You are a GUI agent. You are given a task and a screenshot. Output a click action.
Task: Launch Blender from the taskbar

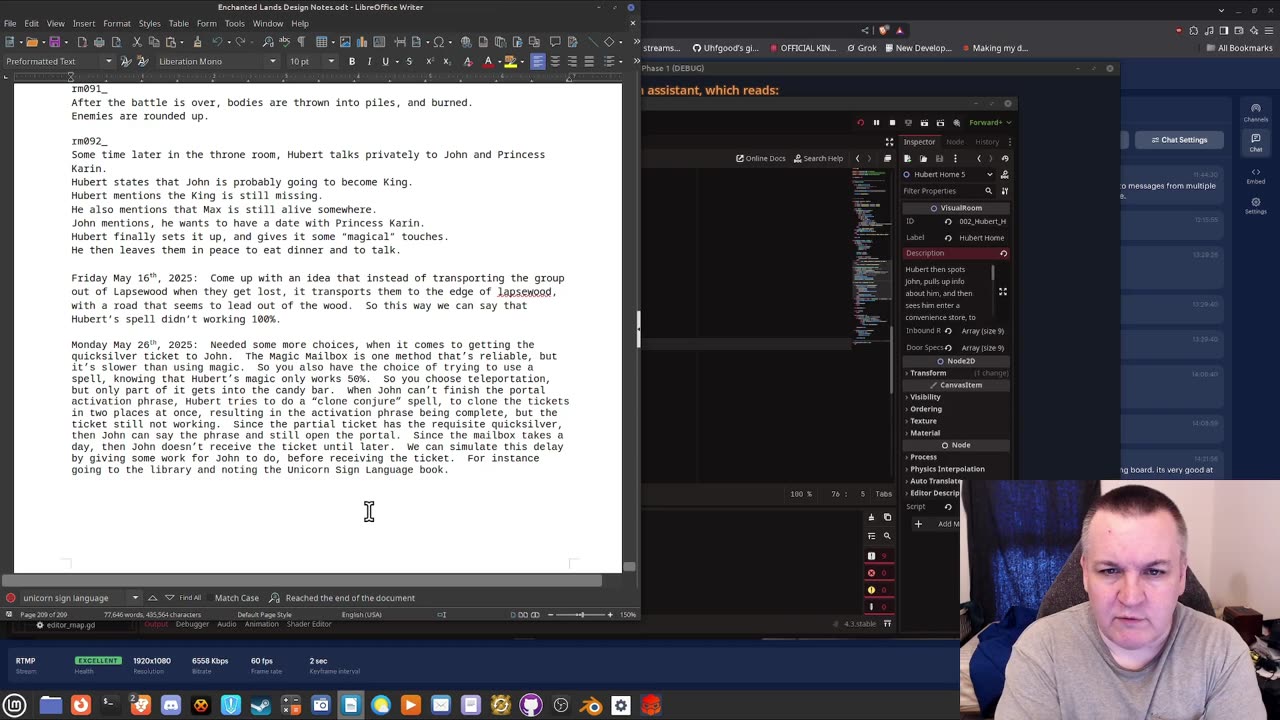[x=590, y=705]
